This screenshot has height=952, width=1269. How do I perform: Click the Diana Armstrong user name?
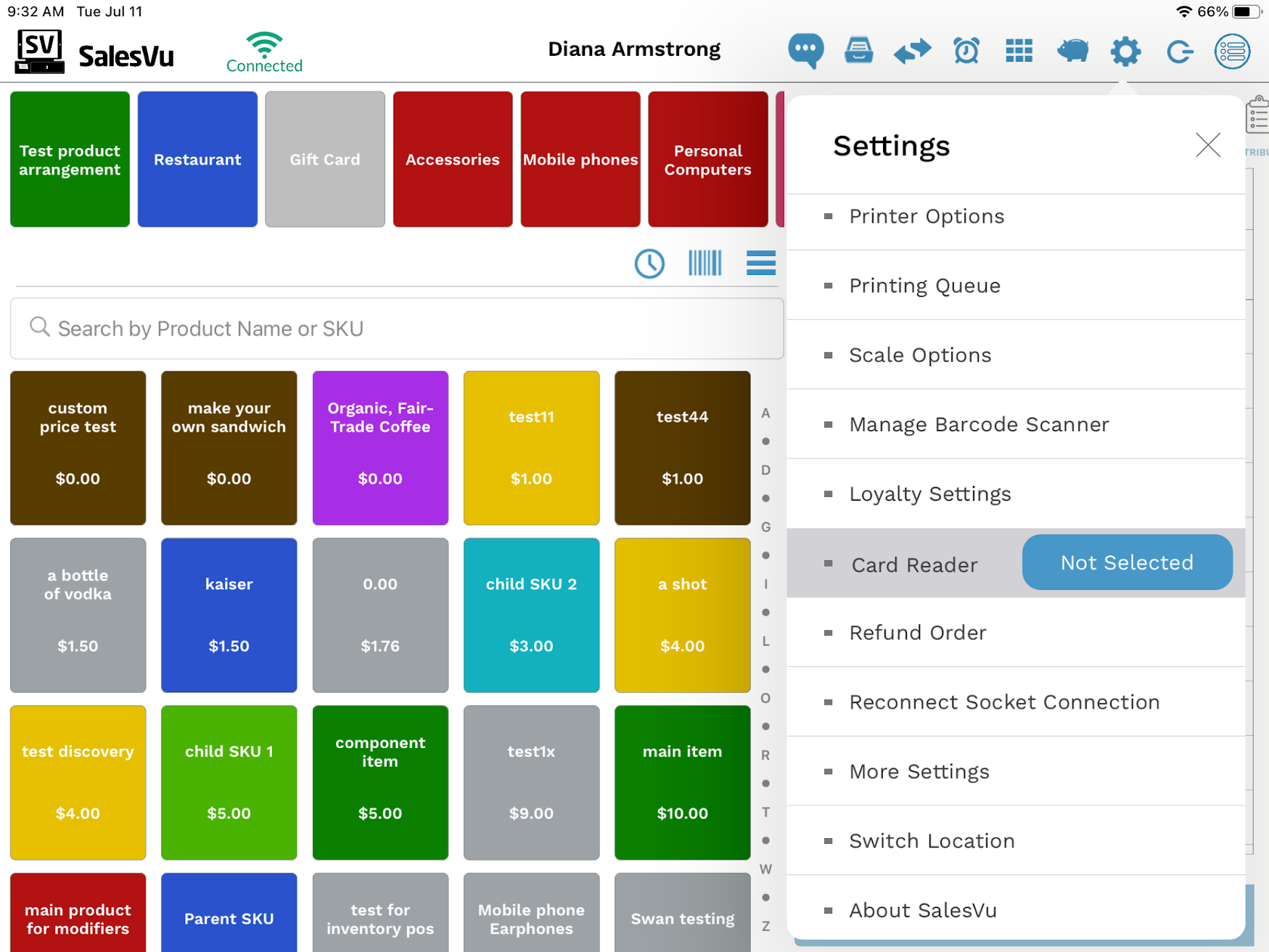coord(634,49)
